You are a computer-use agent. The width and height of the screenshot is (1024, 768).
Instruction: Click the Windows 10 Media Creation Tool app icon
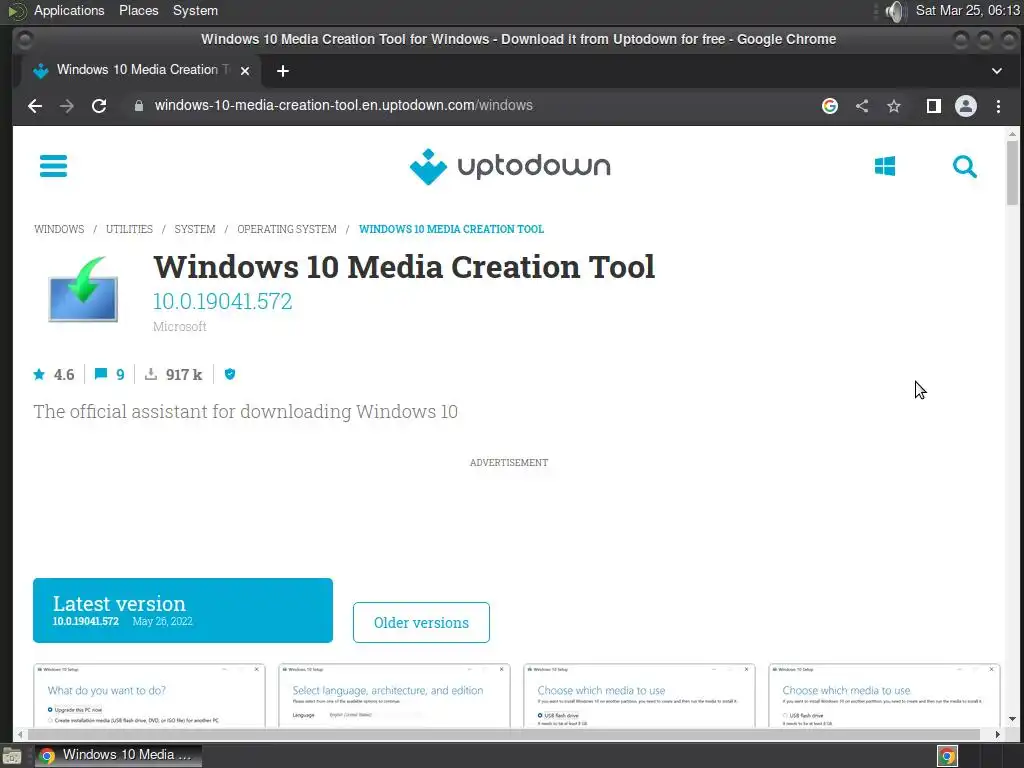pyautogui.click(x=83, y=289)
